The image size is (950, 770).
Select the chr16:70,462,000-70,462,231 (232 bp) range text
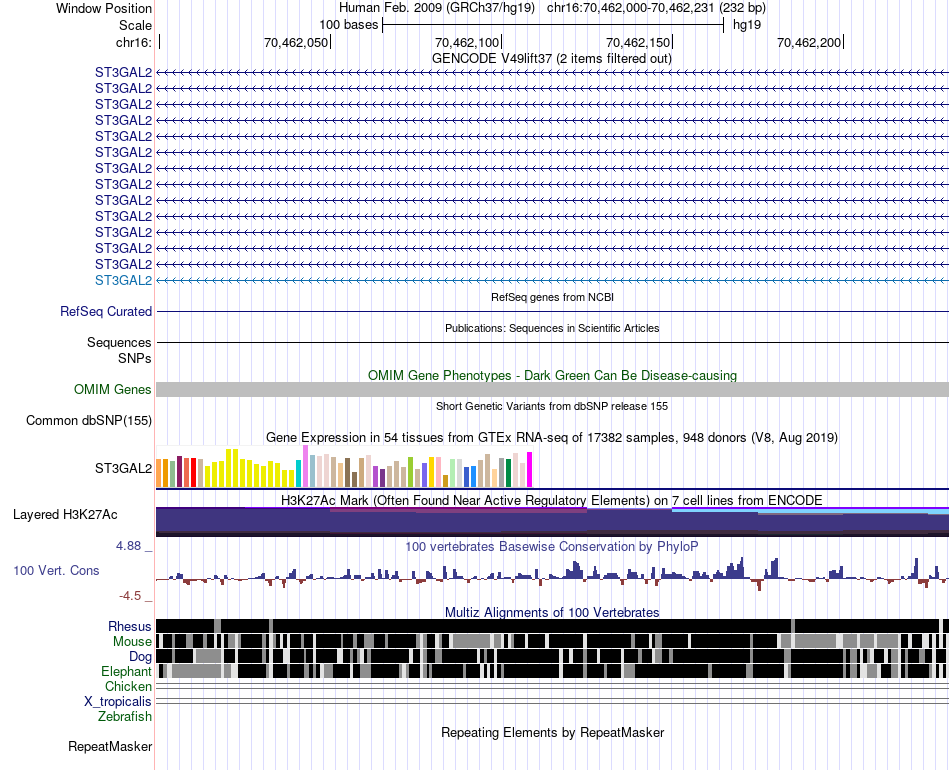(x=656, y=8)
